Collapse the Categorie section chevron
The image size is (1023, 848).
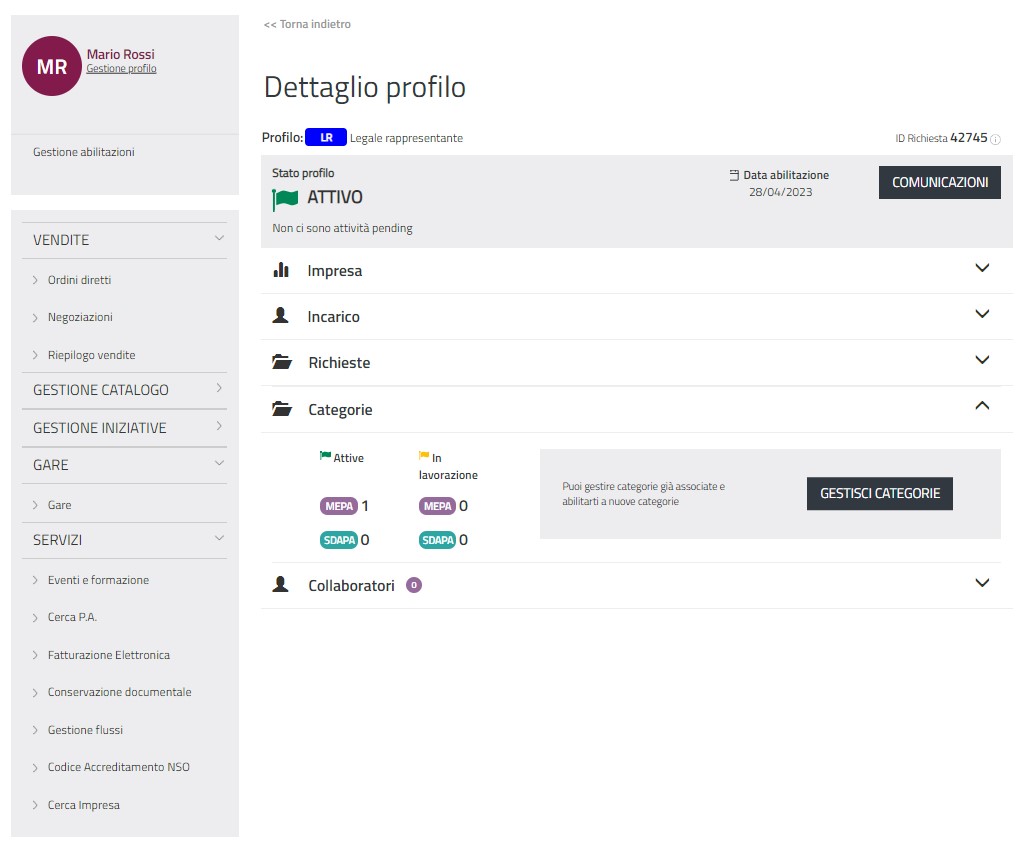(x=981, y=406)
